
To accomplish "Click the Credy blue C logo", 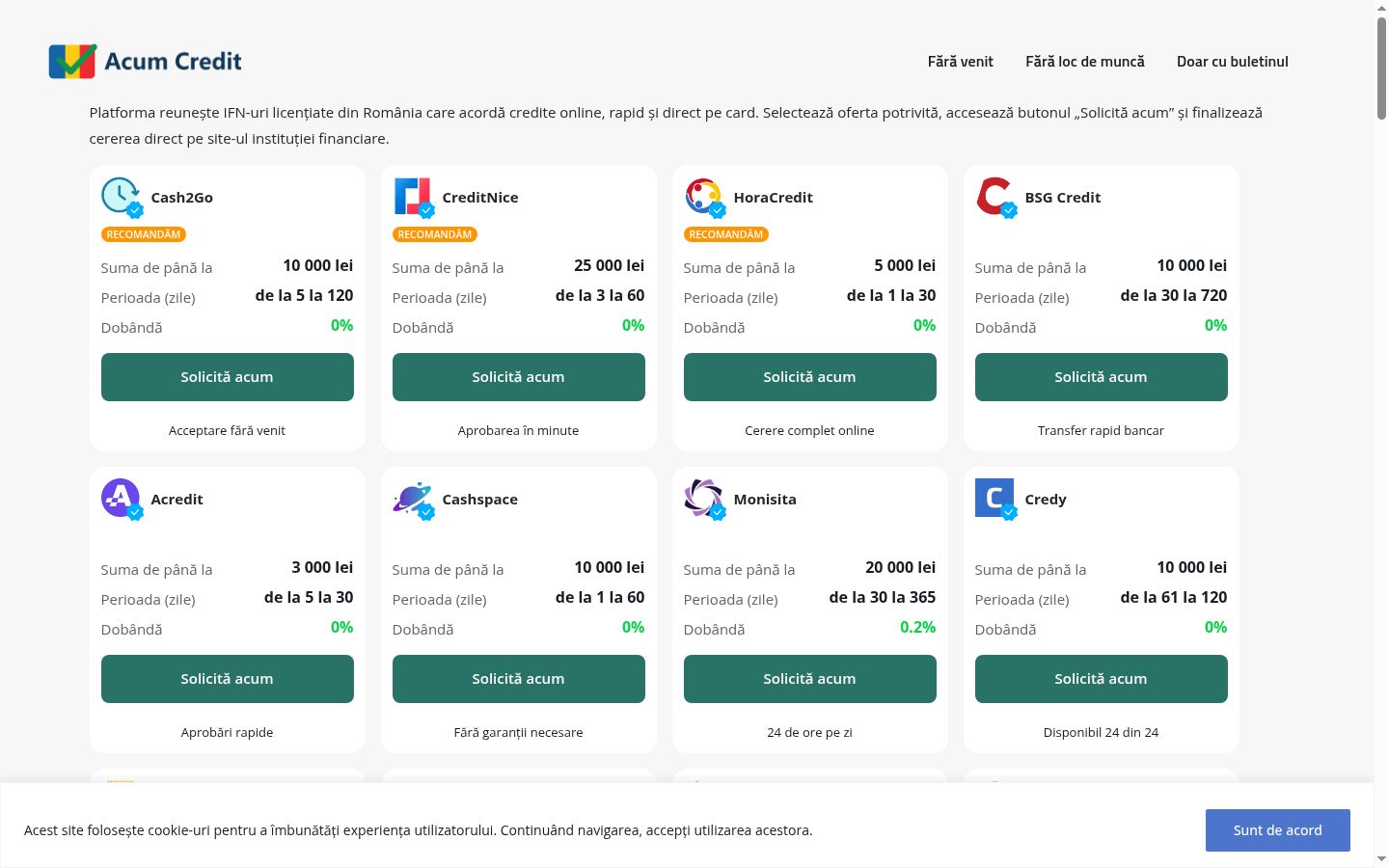I will (x=995, y=499).
